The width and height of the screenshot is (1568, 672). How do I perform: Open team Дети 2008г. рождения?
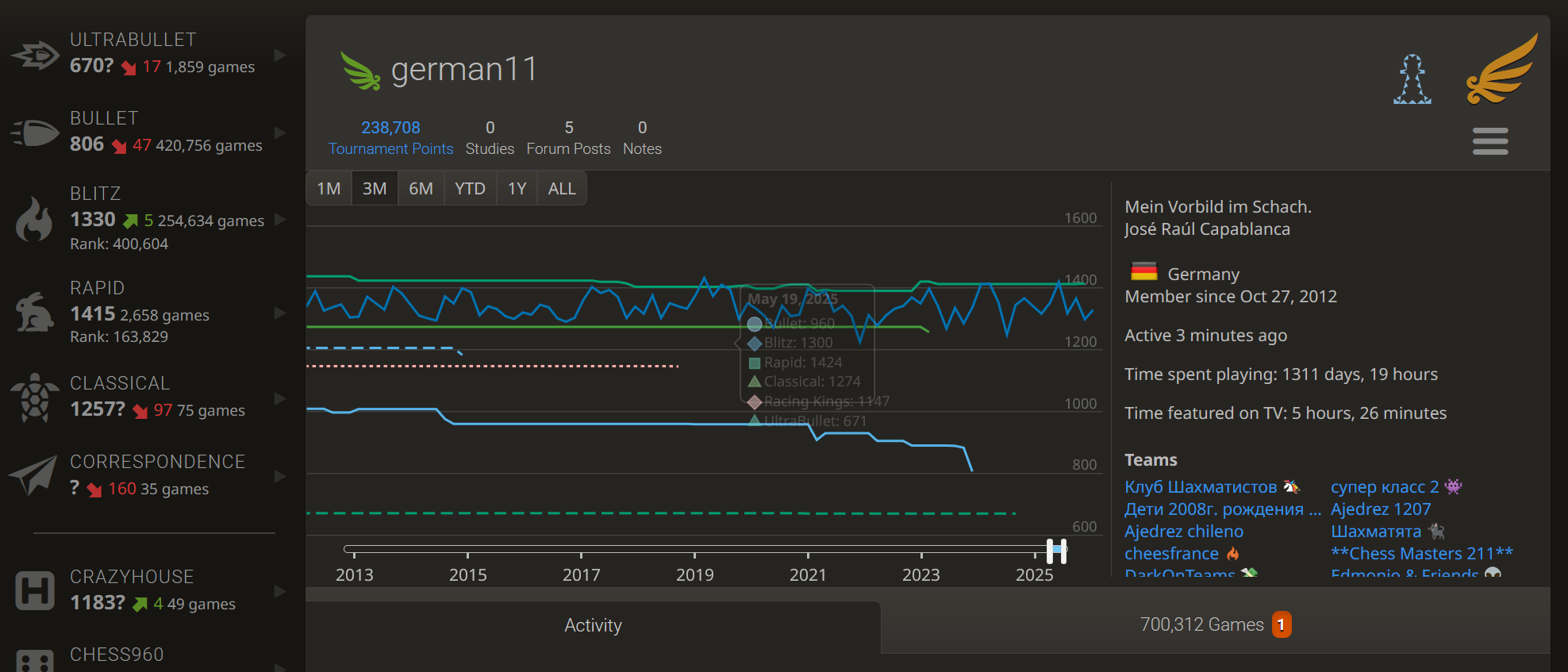(x=1223, y=509)
